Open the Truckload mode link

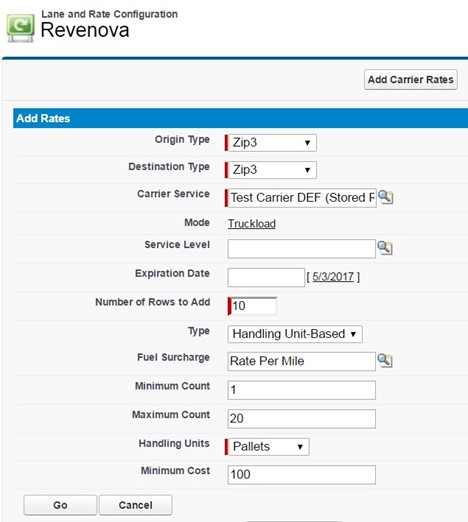point(252,223)
